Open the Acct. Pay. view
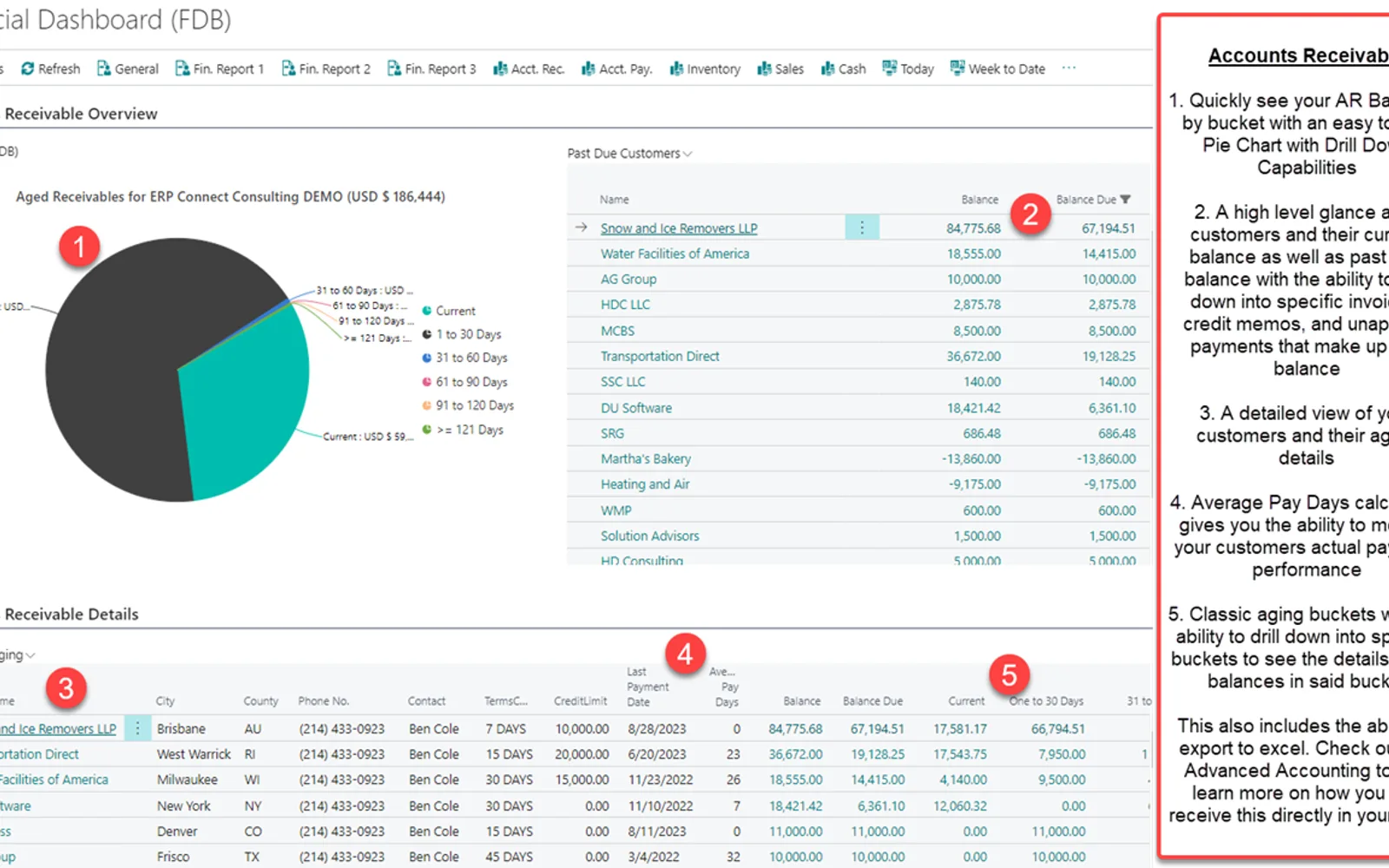 616,69
